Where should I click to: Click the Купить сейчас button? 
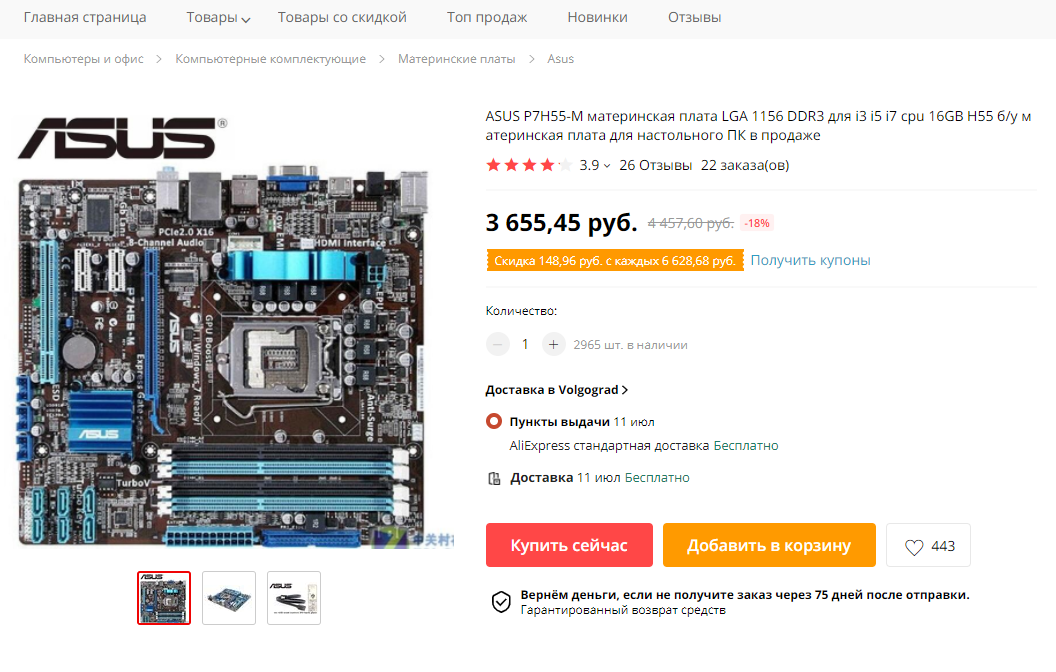click(569, 545)
